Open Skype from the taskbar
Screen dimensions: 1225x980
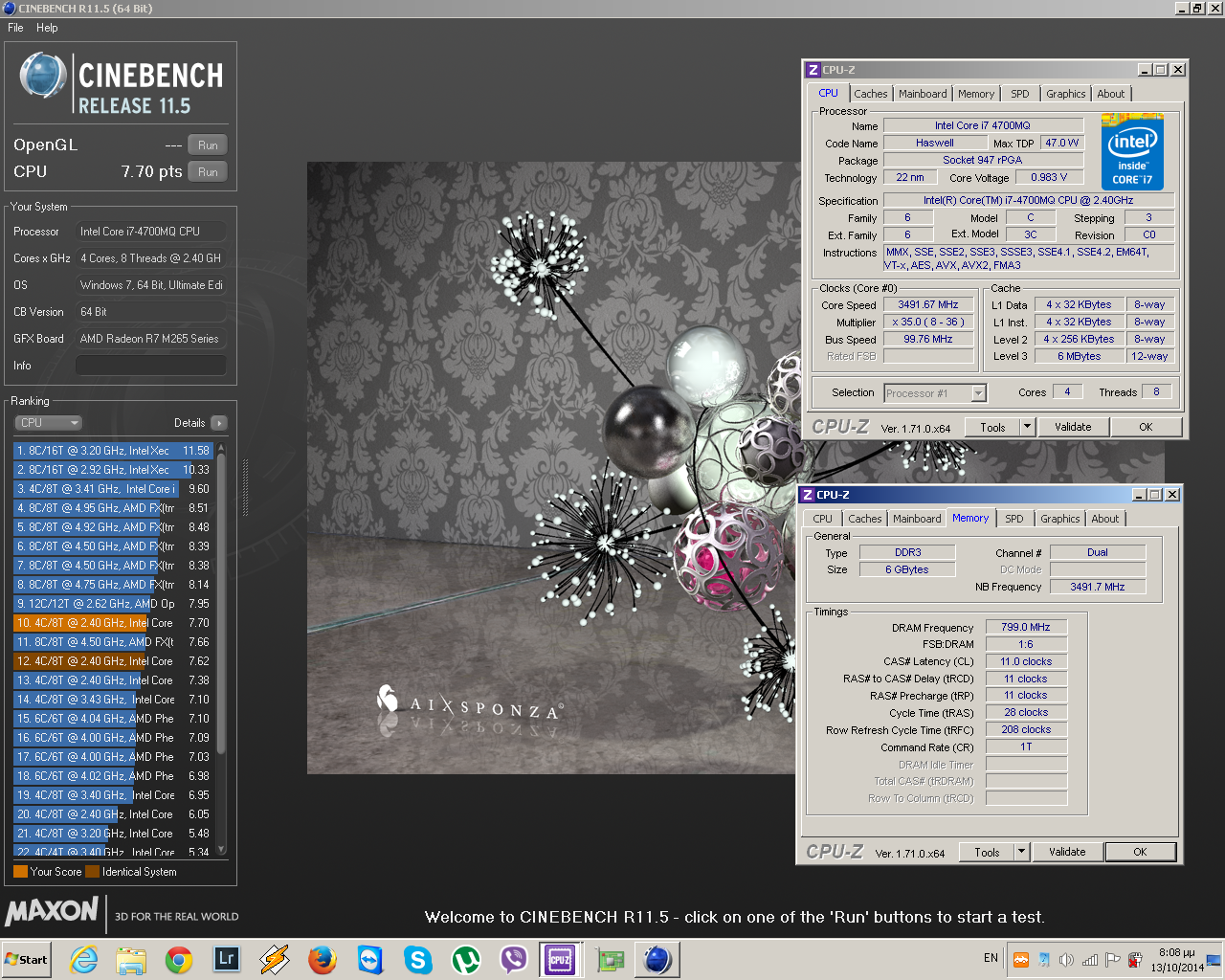[418, 959]
